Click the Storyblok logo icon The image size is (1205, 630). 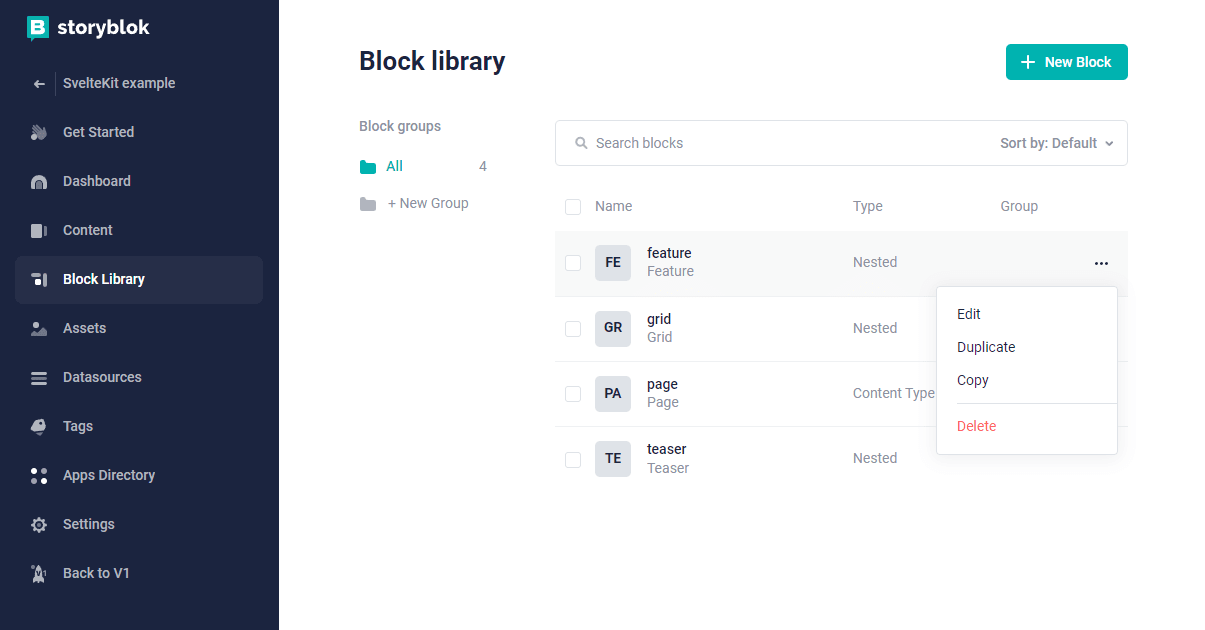click(37, 28)
